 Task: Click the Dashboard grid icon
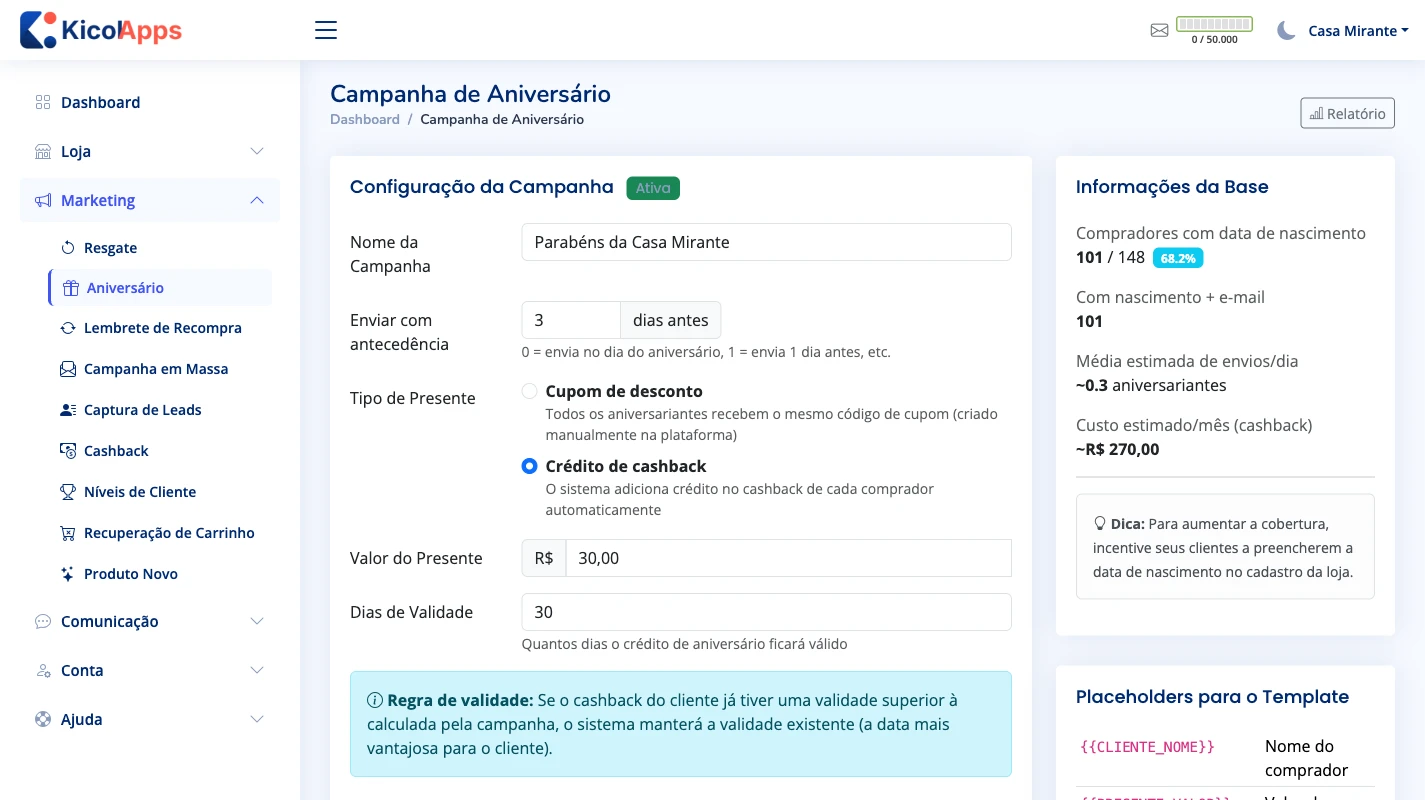tap(42, 102)
